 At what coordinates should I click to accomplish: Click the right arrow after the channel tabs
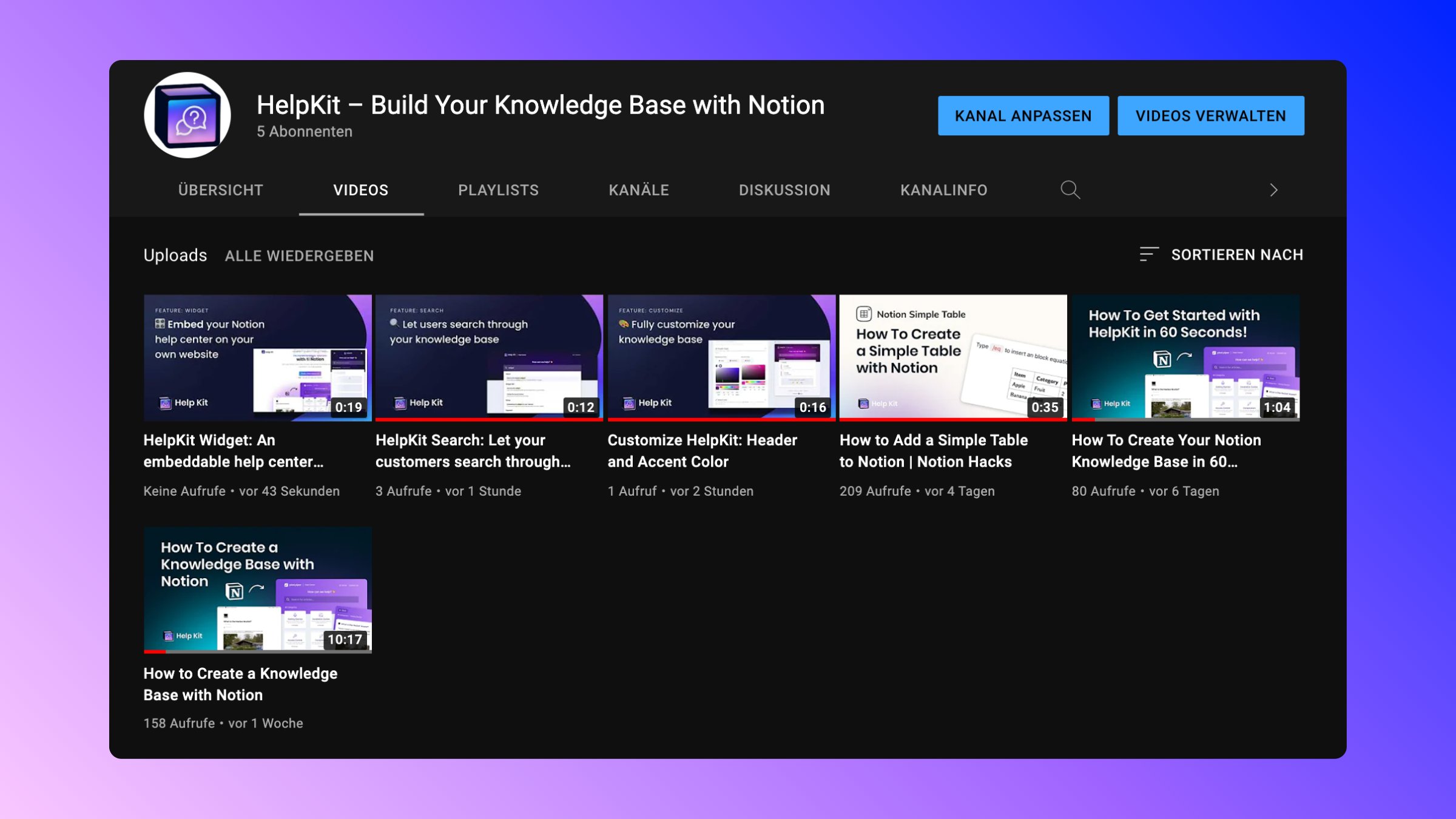(1273, 190)
